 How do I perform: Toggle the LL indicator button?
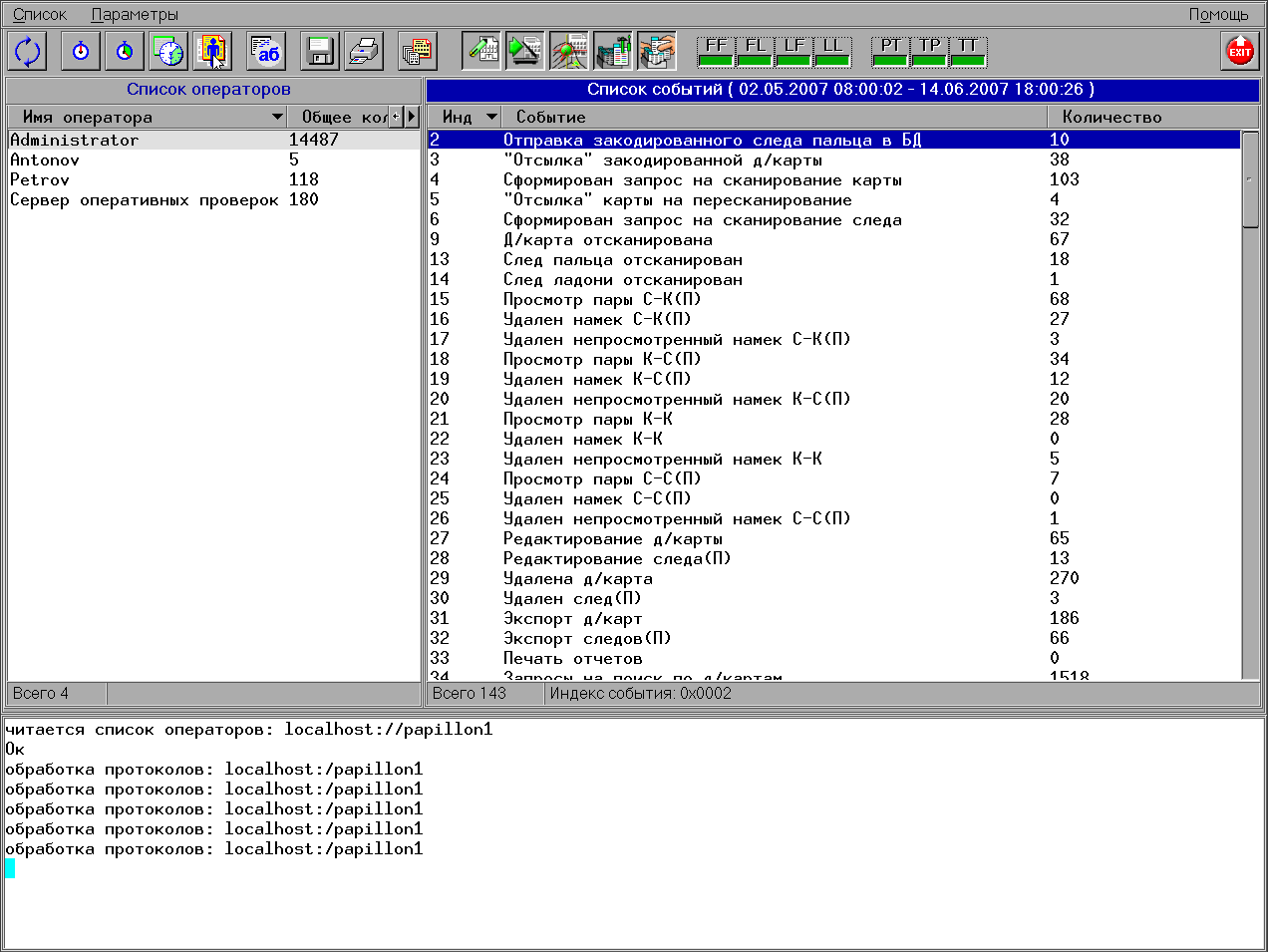point(832,52)
